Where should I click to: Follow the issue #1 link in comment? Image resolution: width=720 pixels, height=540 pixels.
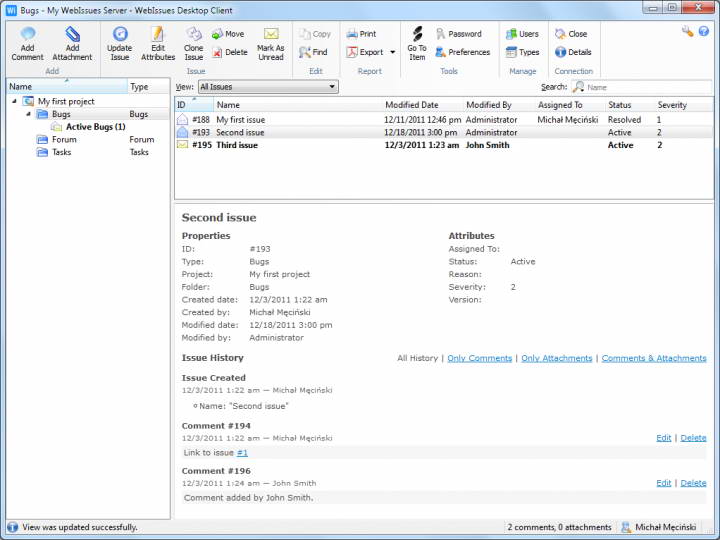[242, 453]
